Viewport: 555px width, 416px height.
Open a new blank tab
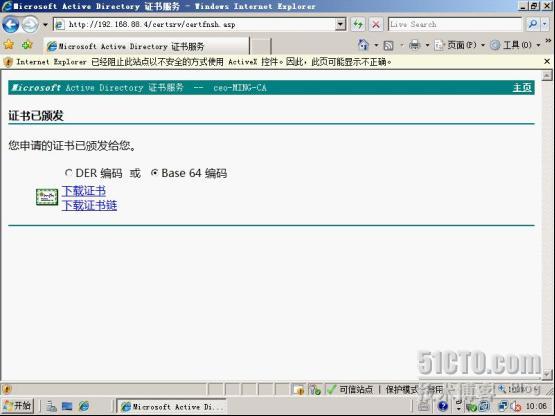[x=261, y=46]
